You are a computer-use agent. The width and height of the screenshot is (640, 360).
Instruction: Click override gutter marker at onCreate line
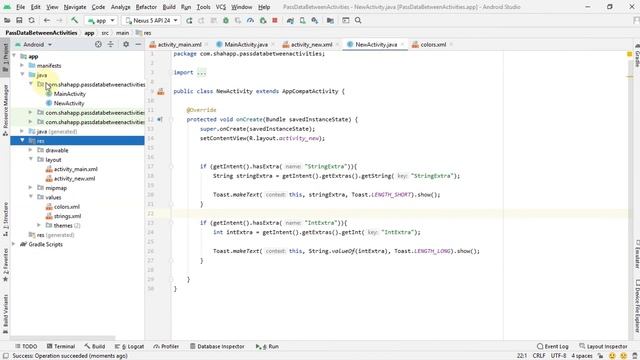point(160,120)
